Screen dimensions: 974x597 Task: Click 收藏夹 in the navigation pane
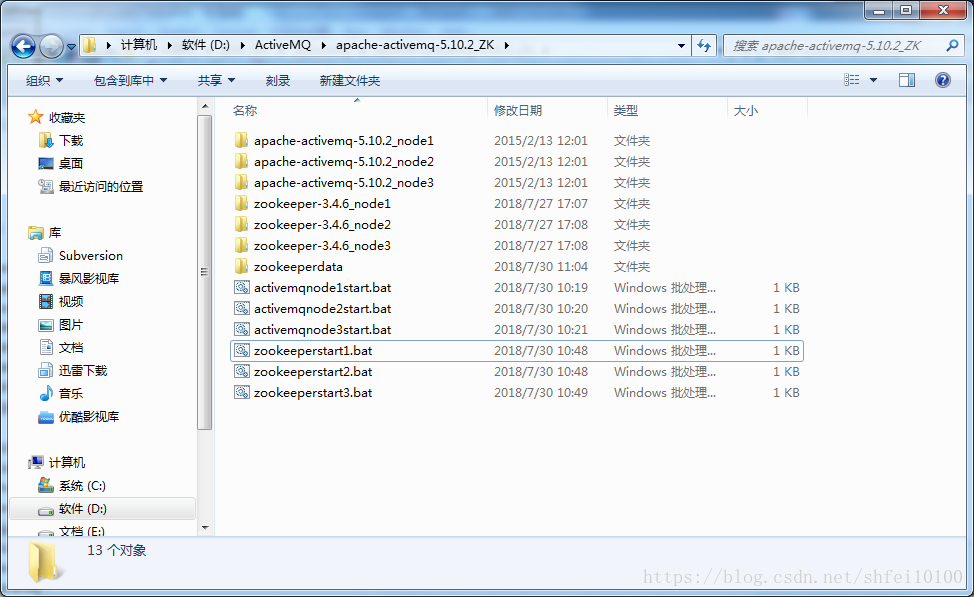66,117
